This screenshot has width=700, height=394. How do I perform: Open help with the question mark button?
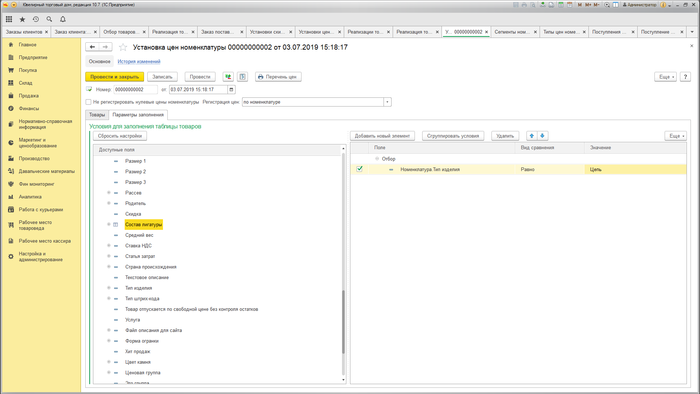[685, 77]
